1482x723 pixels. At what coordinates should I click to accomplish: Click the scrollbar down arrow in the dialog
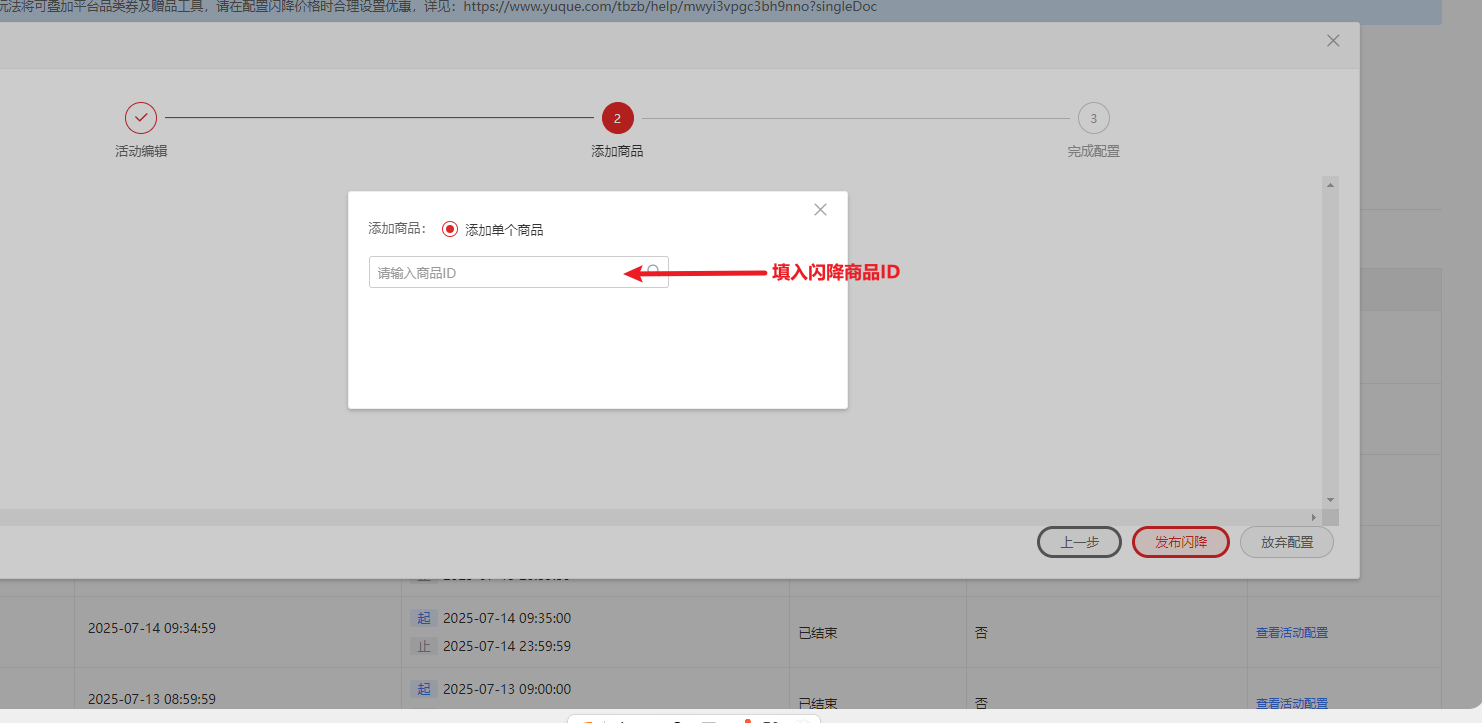point(1330,499)
